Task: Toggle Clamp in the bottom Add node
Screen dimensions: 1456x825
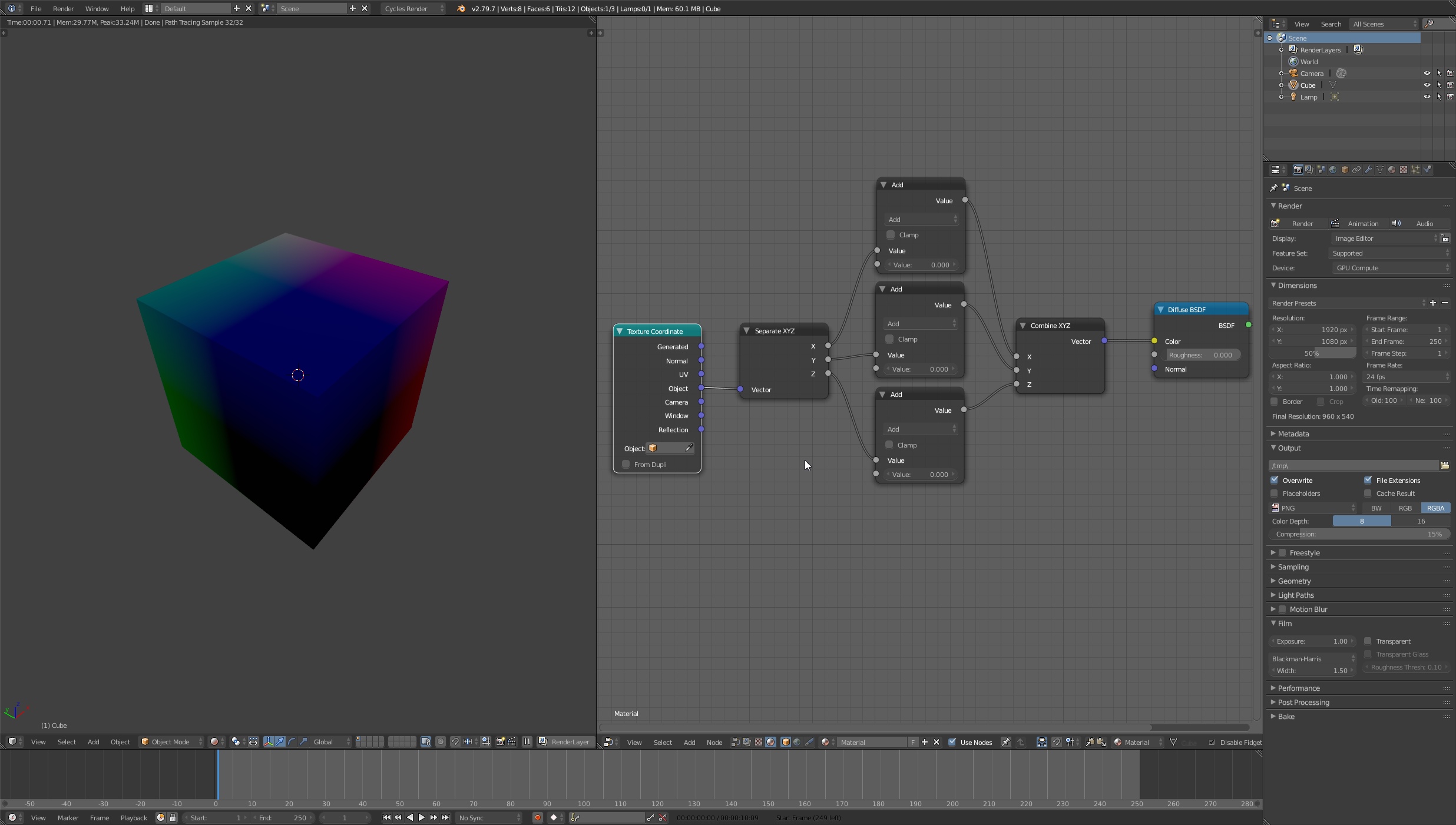Action: click(889, 445)
